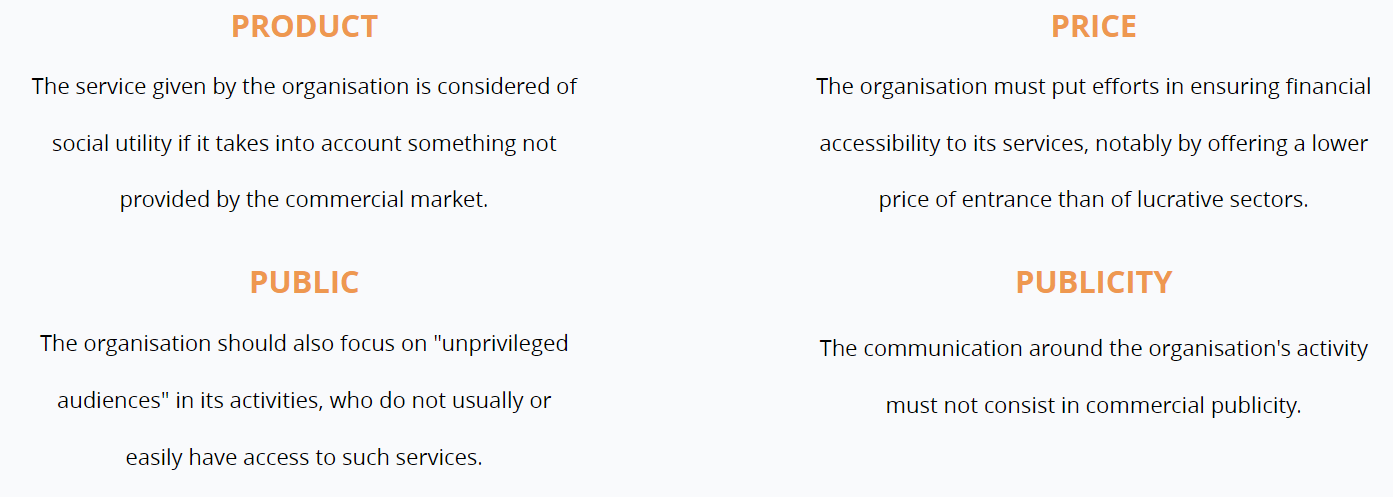Click the PRICE heading

click(1093, 27)
